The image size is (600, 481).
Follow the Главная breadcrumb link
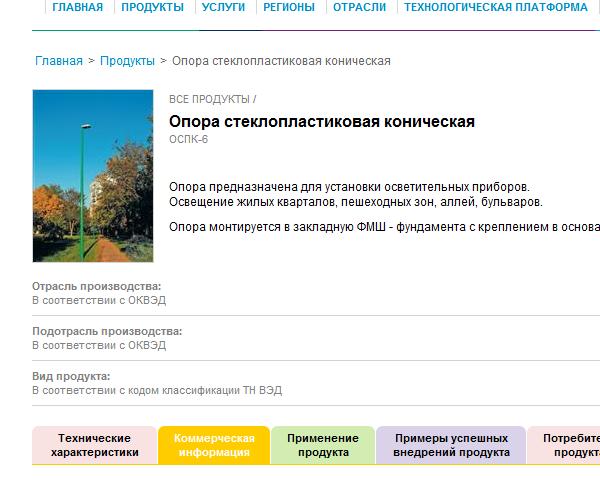(x=59, y=61)
